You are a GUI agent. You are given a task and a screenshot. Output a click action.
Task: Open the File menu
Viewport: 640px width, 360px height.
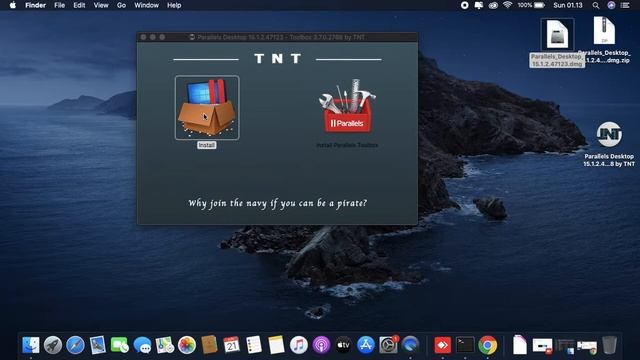[x=60, y=5]
